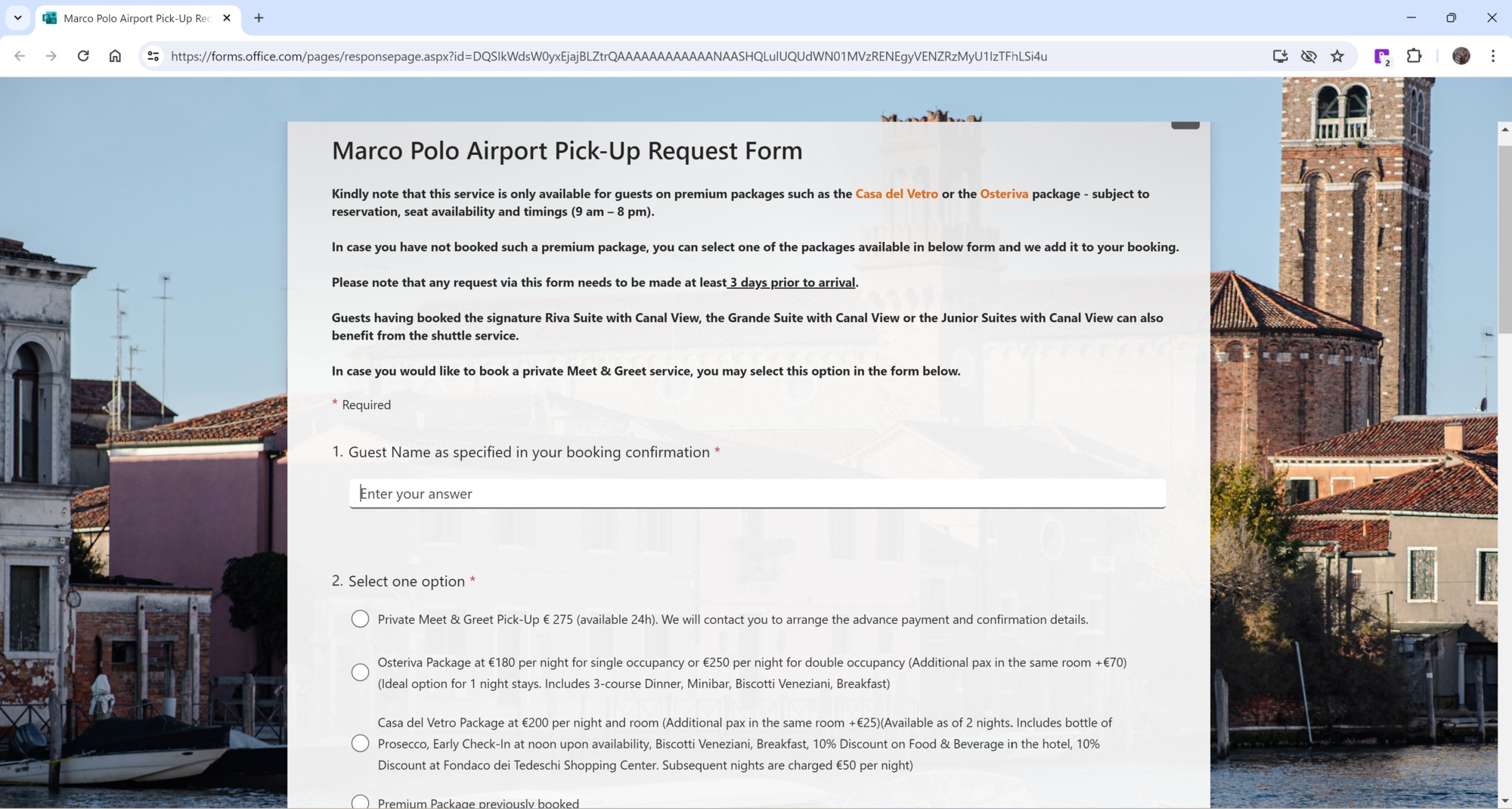Bookmark this page with the star icon
Screen dimensions: 1512x809
1337,56
